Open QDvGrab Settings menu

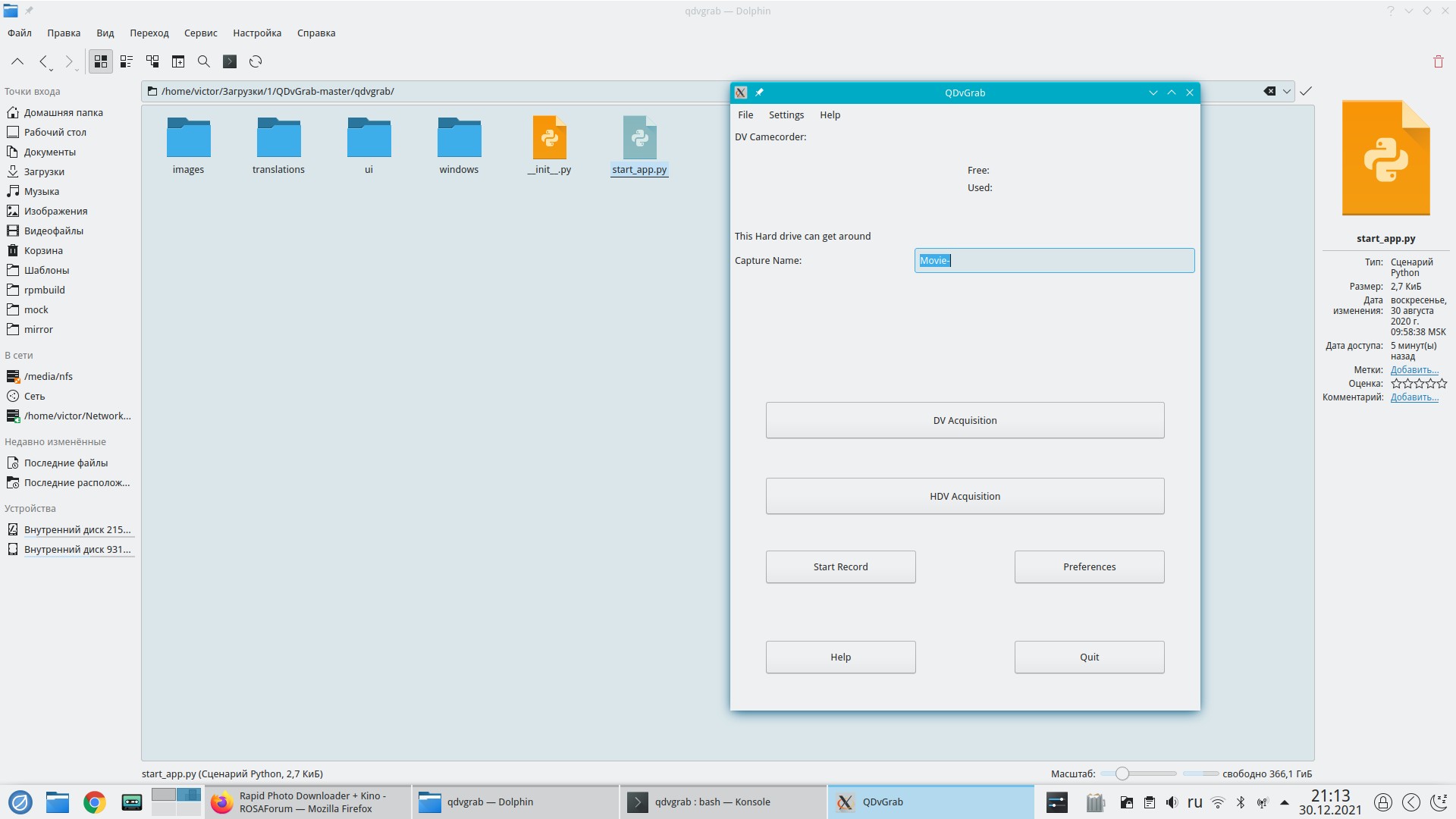click(786, 115)
